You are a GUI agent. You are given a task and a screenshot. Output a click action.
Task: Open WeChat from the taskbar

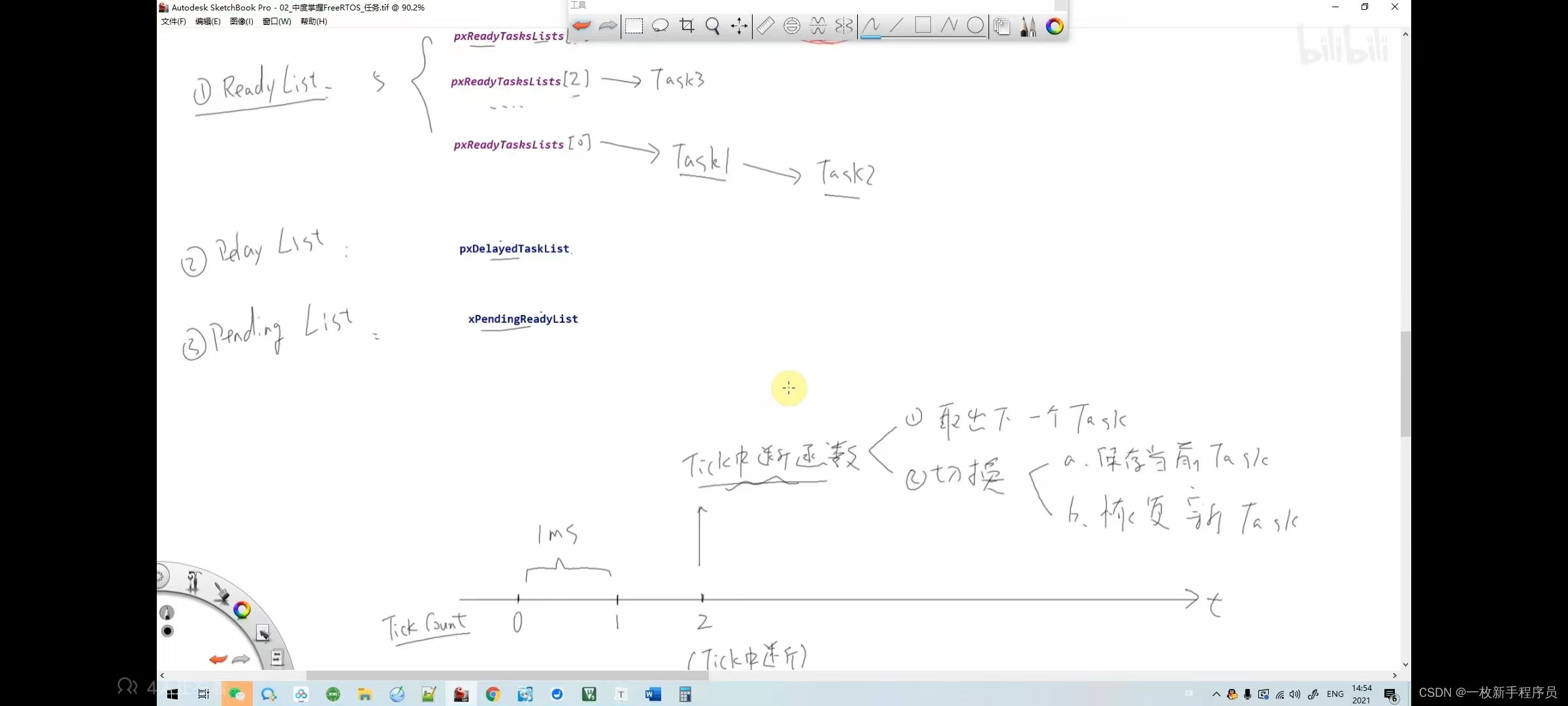click(x=237, y=694)
